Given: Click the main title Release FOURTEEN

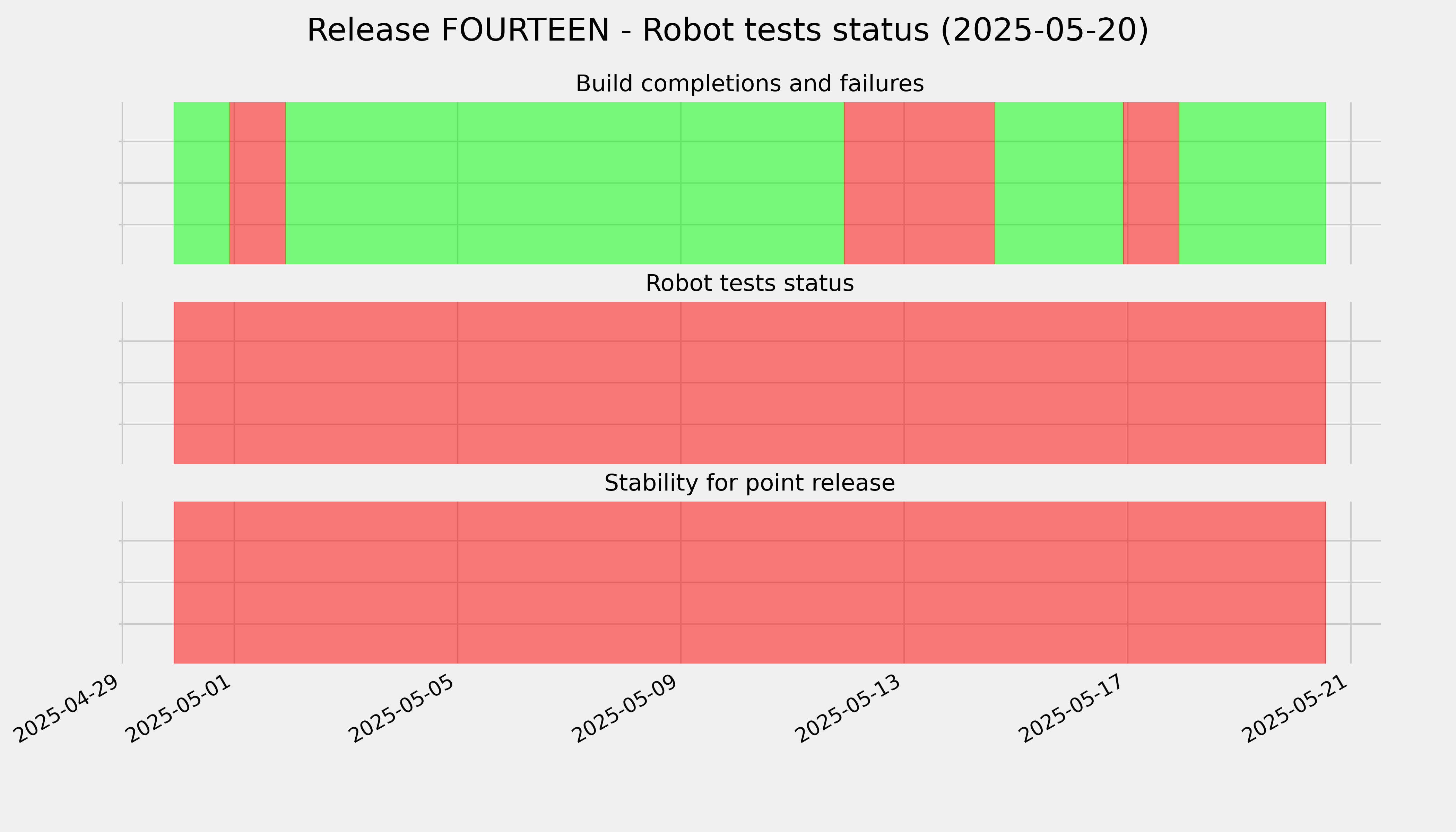Looking at the screenshot, I should pyautogui.click(x=727, y=30).
